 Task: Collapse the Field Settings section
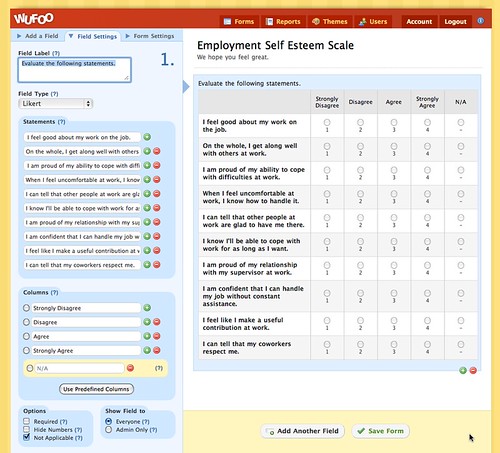93,36
